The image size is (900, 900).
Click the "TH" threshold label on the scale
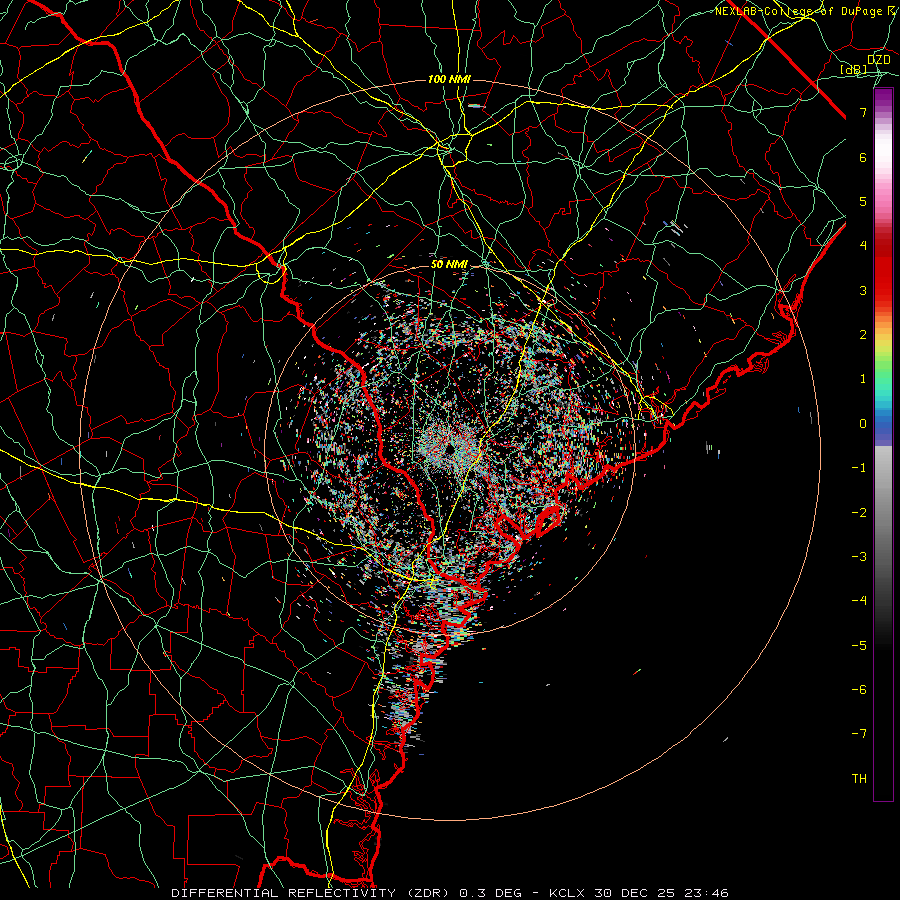(x=859, y=779)
